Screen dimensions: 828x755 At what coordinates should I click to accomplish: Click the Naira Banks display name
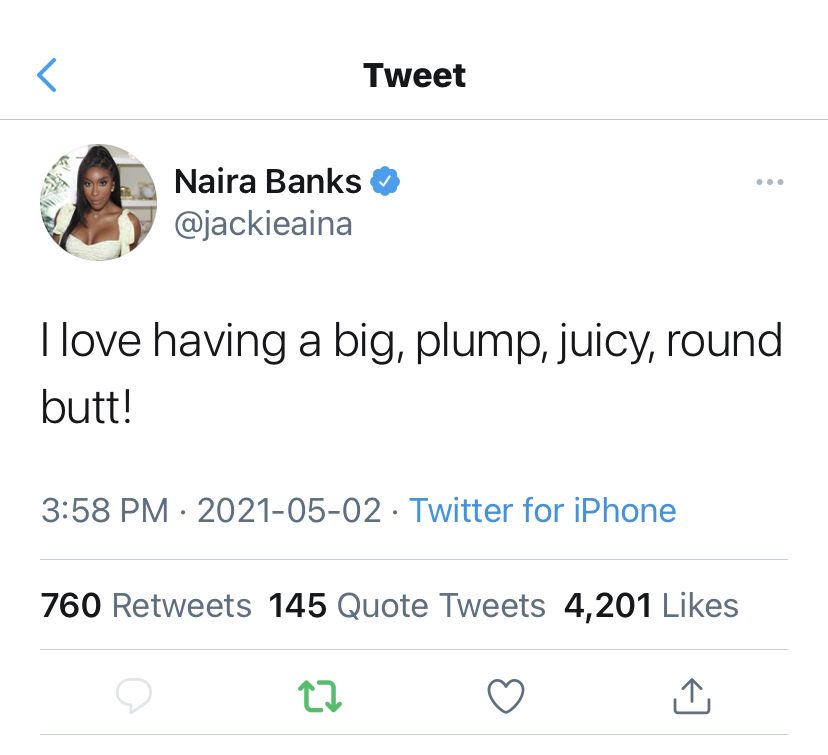coord(268,182)
